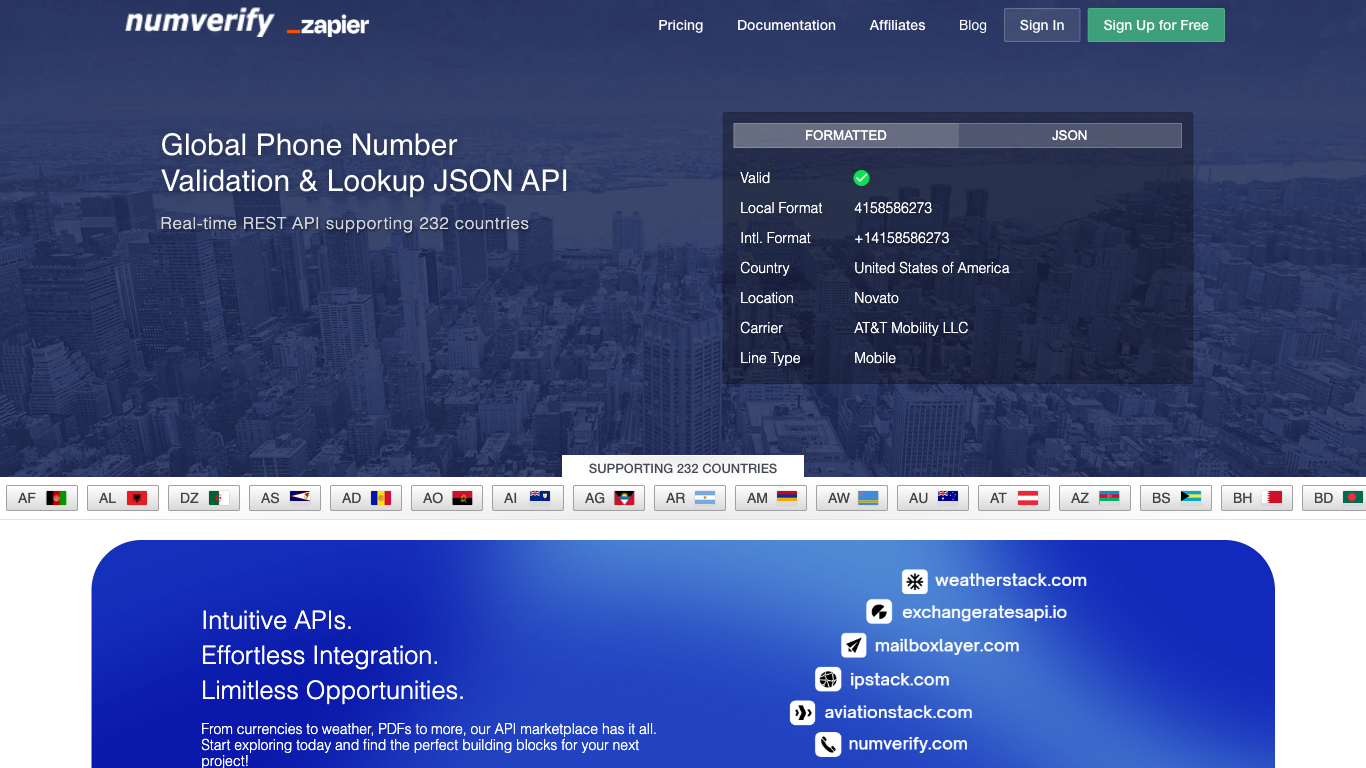Click the location value Novato
The image size is (1366, 768).
click(x=876, y=298)
